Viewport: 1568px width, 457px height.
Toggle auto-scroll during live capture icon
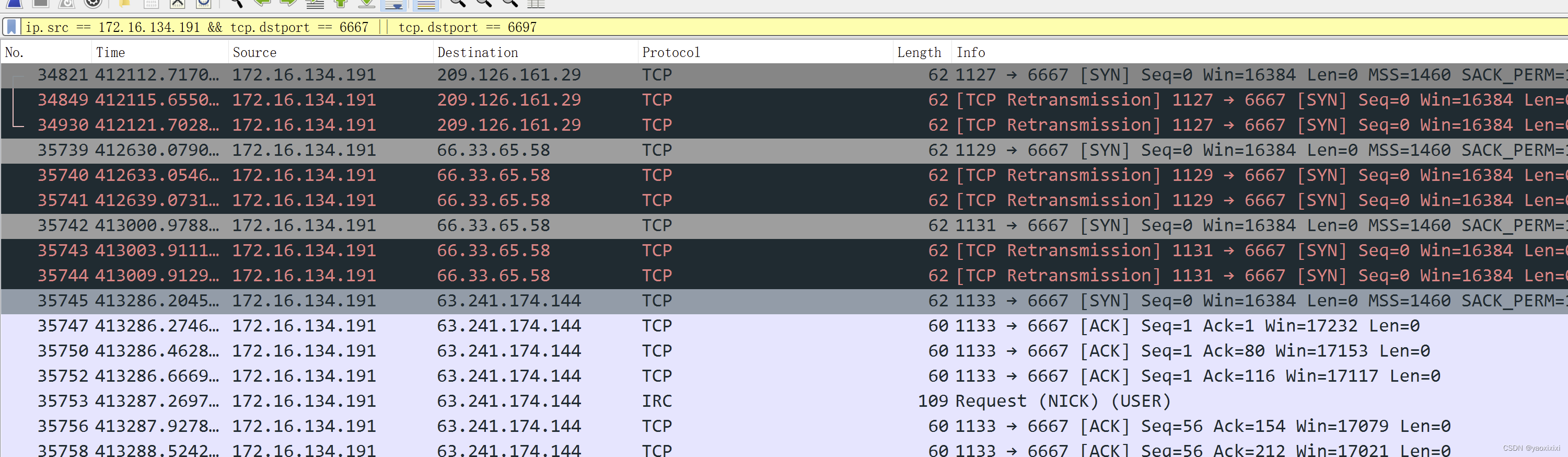pos(394,4)
